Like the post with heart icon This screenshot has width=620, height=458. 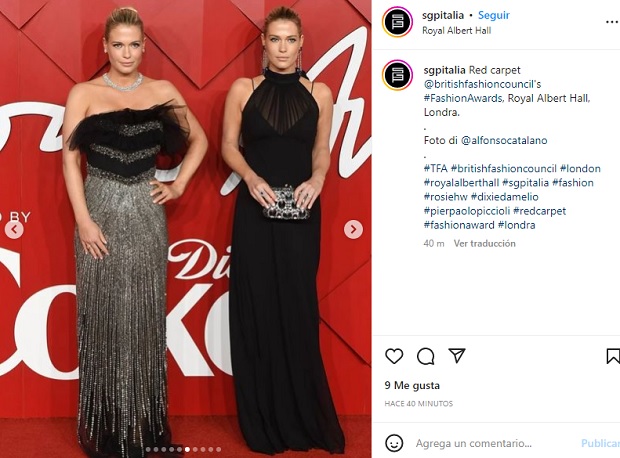click(x=394, y=356)
